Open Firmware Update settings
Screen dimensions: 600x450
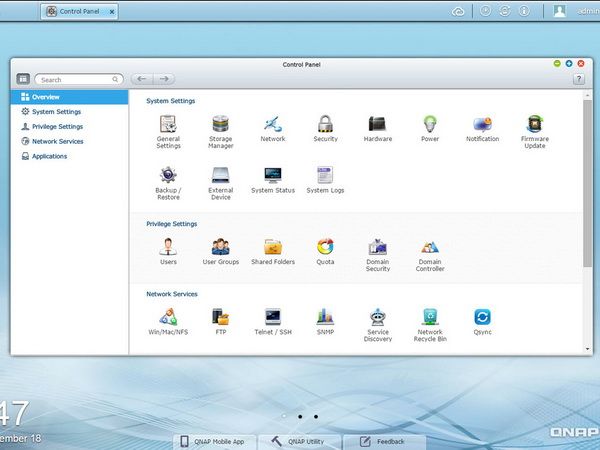(535, 131)
